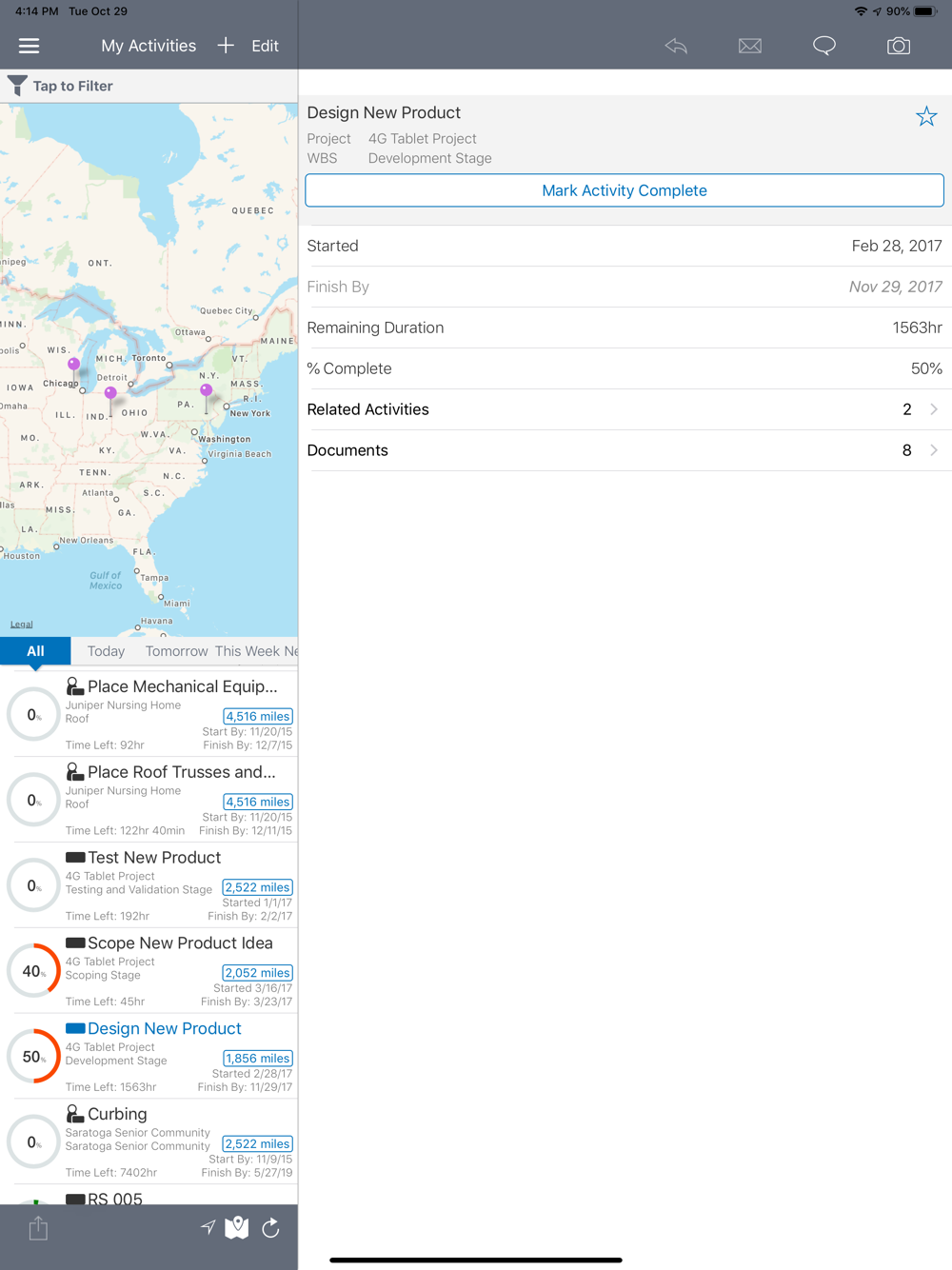952x1270 pixels.
Task: Open Place Mechanical Equip... activity
Action: [149, 713]
